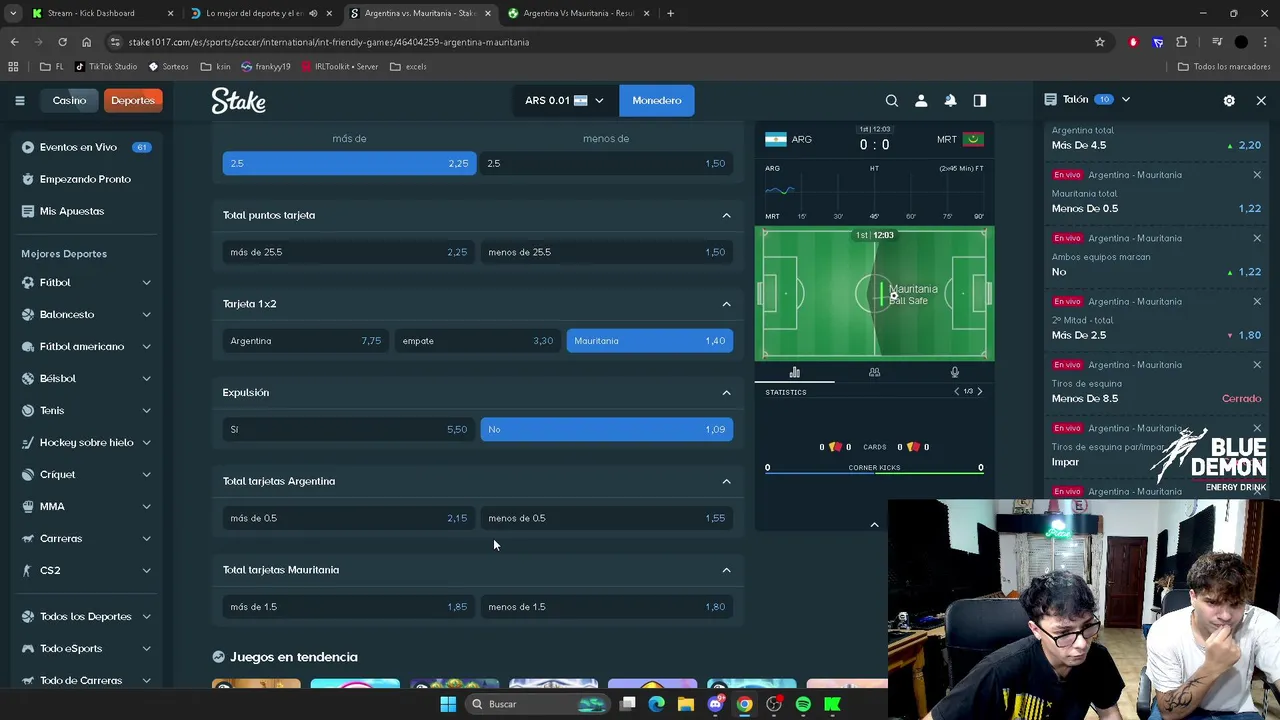Image resolution: width=1280 pixels, height=720 pixels.
Task: Switch to Deportes tab
Action: (x=133, y=100)
